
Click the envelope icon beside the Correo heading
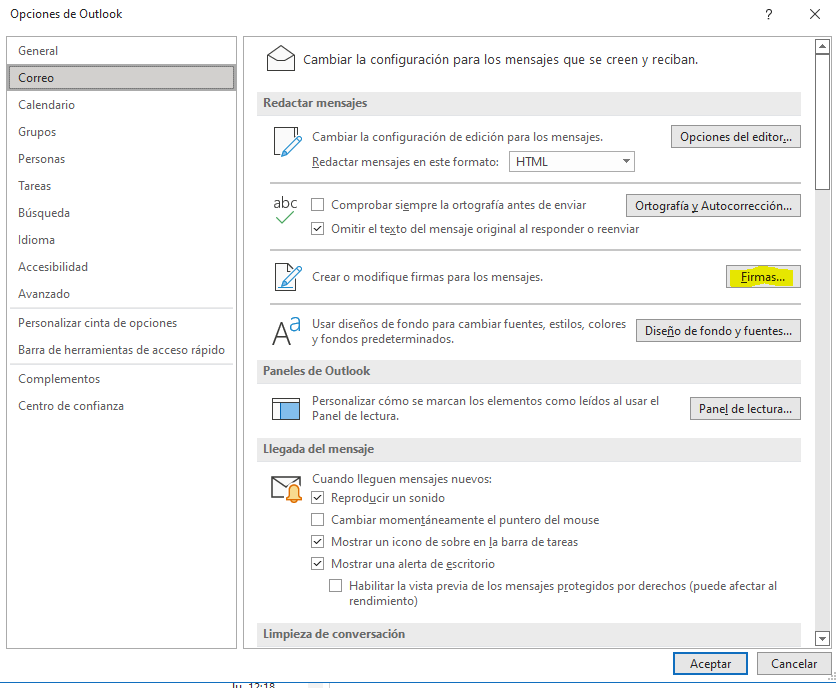280,59
